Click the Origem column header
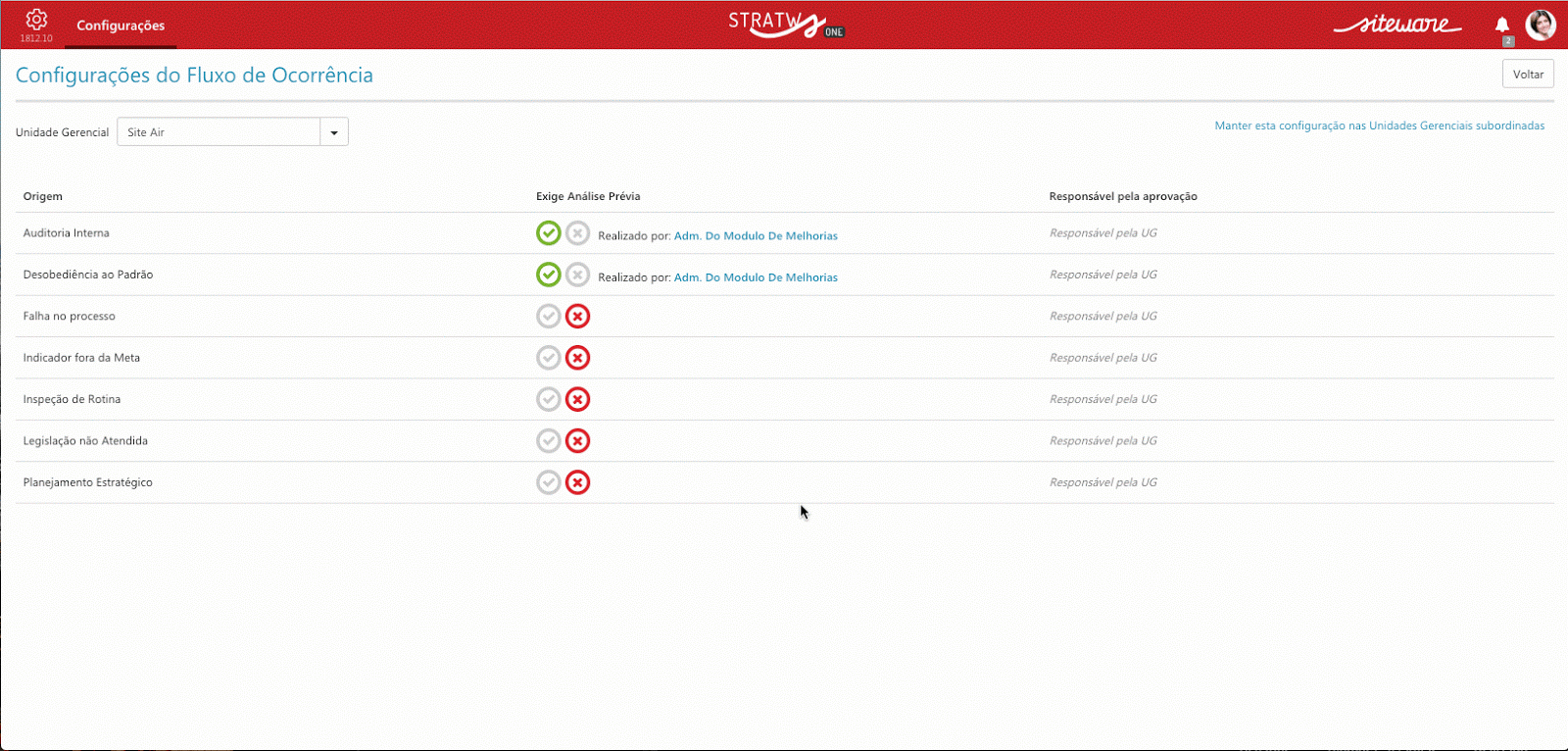This screenshot has width=1568, height=751. [43, 196]
